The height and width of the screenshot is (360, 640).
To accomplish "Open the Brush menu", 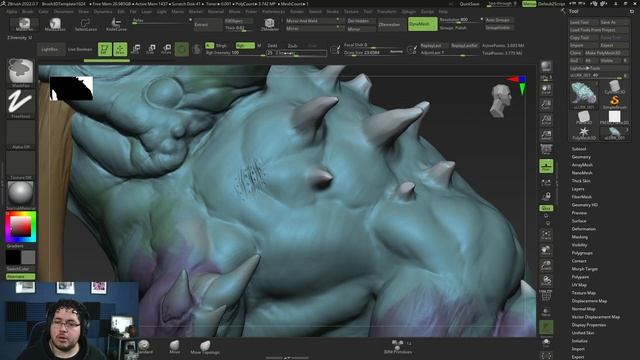I will (x=28, y=11).
